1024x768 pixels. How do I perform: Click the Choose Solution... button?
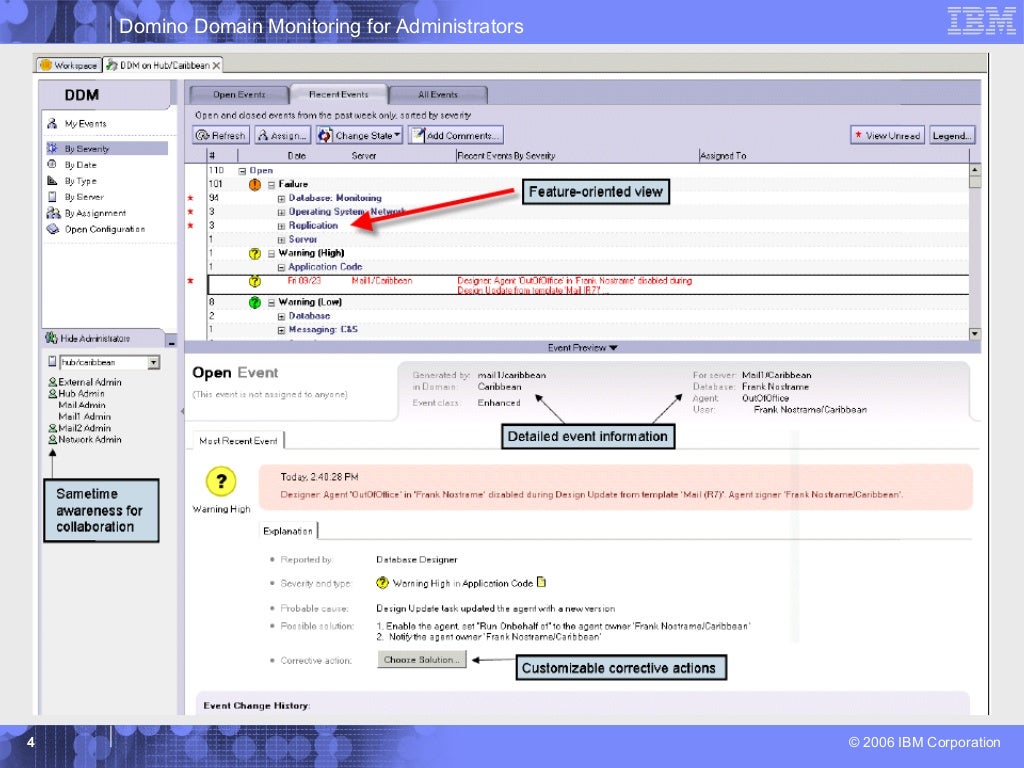pos(422,660)
